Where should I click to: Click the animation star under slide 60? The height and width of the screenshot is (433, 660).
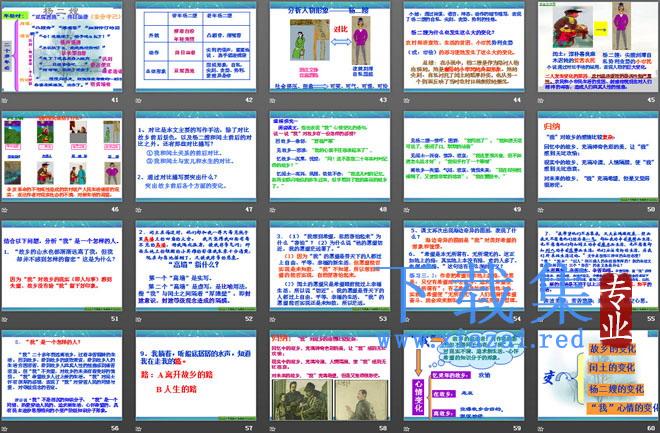click(540, 428)
